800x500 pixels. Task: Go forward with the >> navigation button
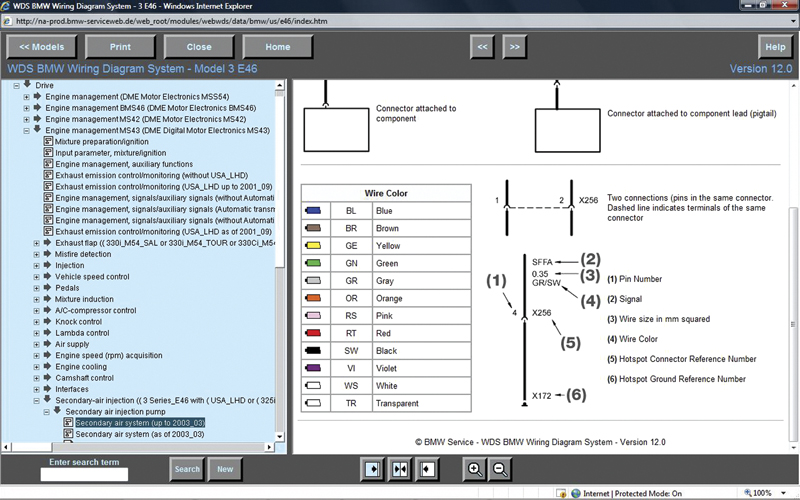click(x=514, y=47)
